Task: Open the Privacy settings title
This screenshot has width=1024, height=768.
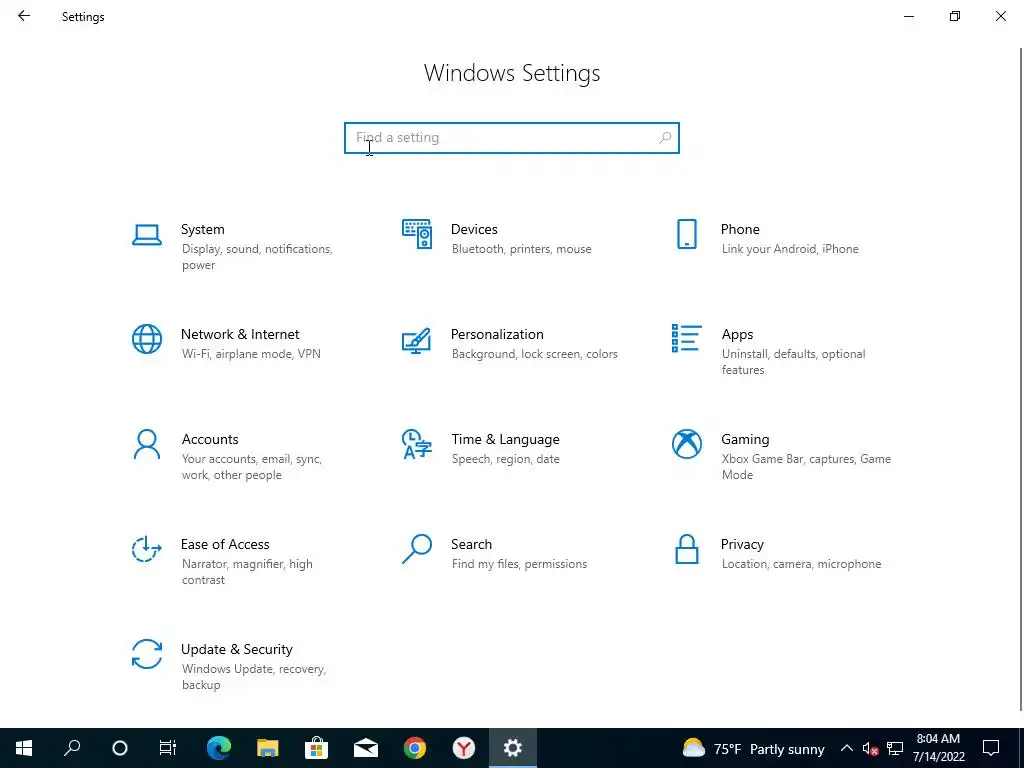Action: 742,545
